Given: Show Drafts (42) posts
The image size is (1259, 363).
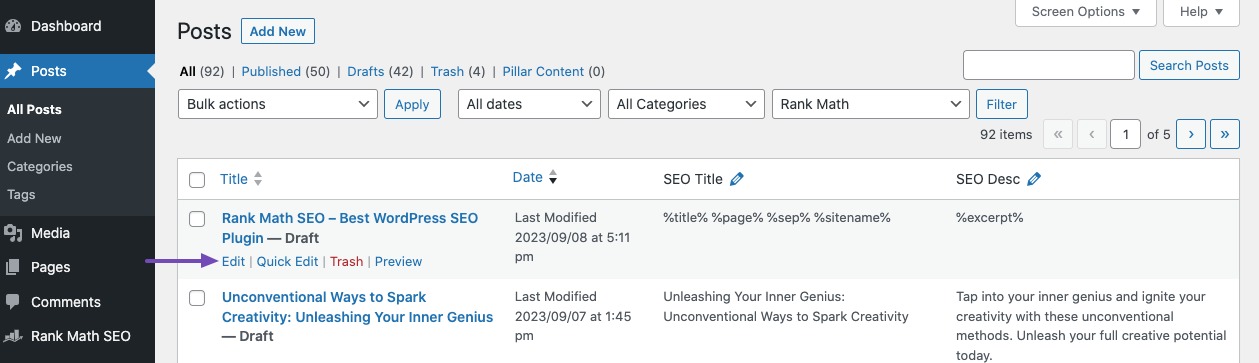Looking at the screenshot, I should point(381,71).
